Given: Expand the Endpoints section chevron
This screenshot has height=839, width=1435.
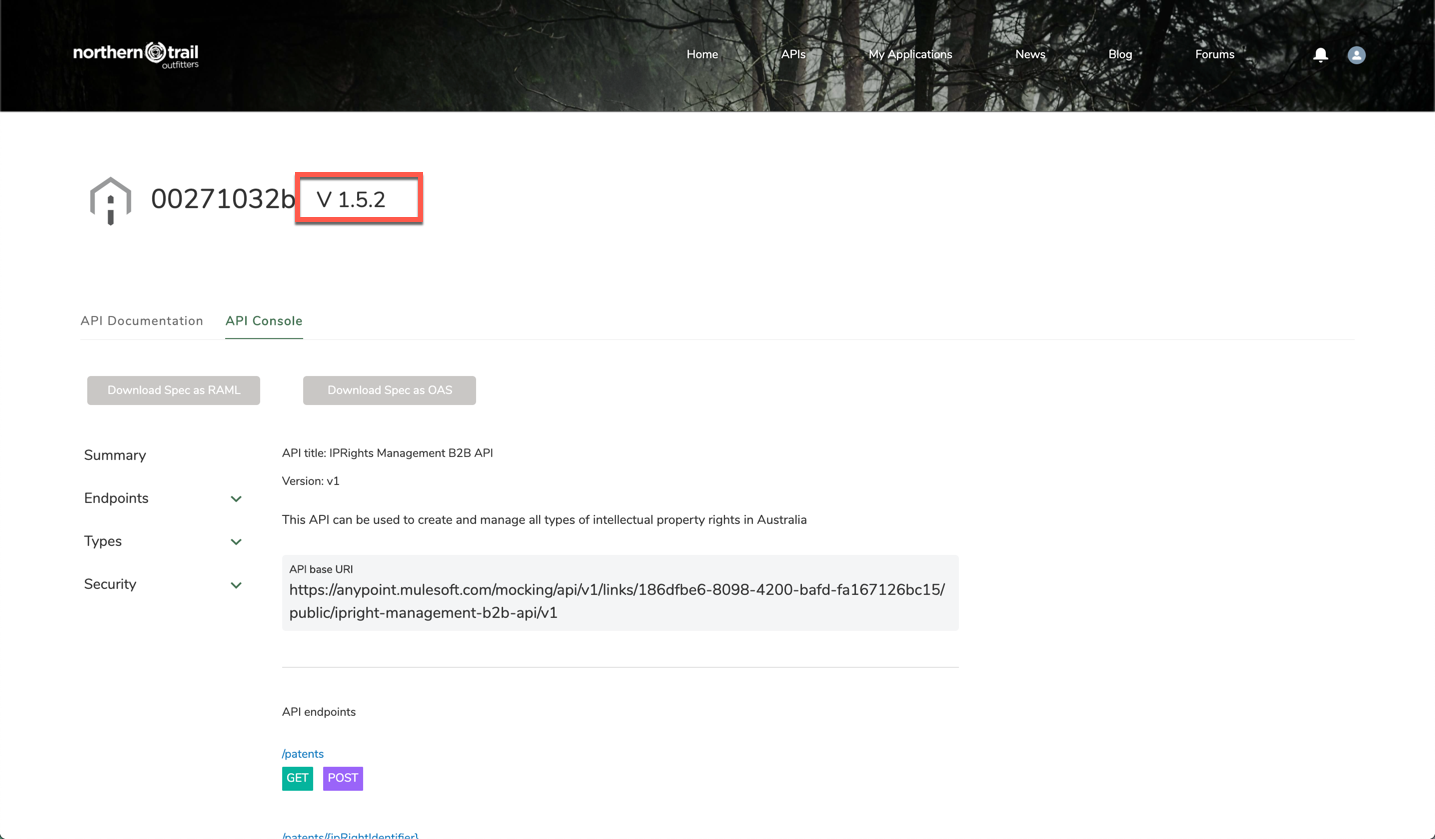Looking at the screenshot, I should (x=236, y=499).
